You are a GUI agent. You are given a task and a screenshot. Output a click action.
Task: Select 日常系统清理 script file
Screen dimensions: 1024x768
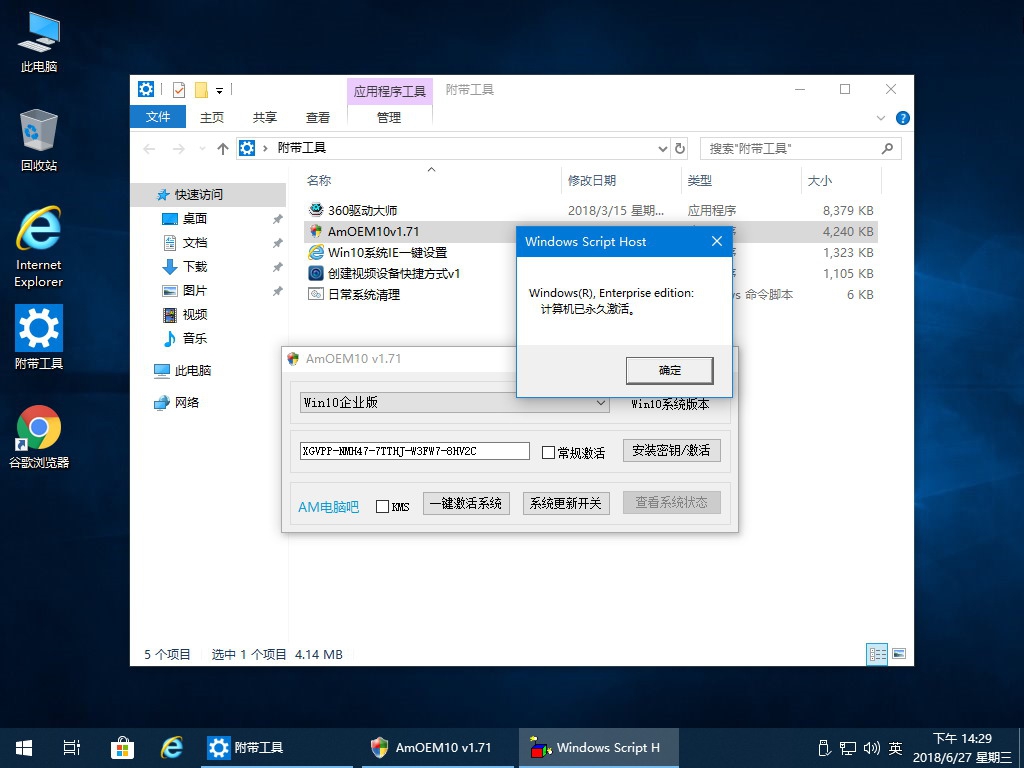pyautogui.click(x=364, y=295)
